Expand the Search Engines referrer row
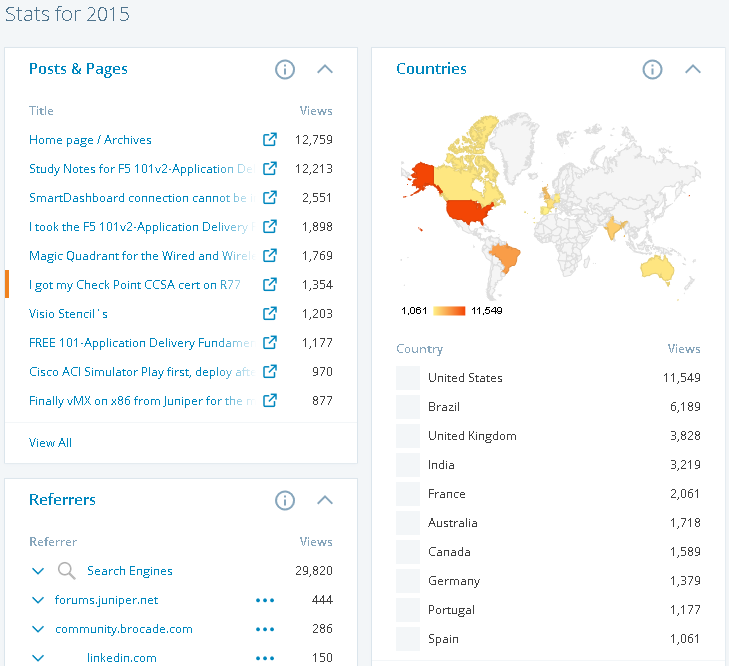 (x=38, y=571)
